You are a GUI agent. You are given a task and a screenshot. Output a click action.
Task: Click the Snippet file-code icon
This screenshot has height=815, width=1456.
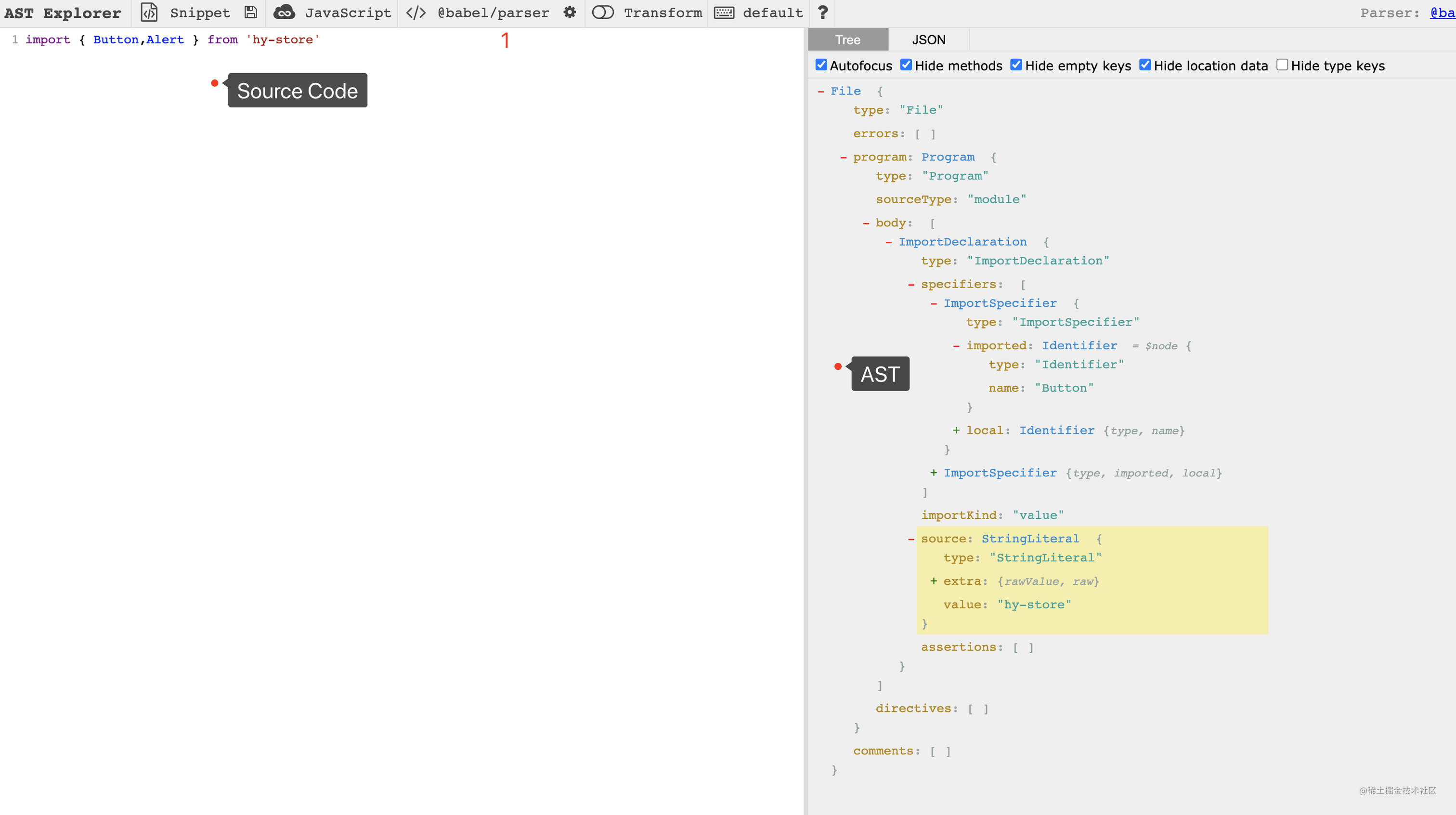[149, 13]
